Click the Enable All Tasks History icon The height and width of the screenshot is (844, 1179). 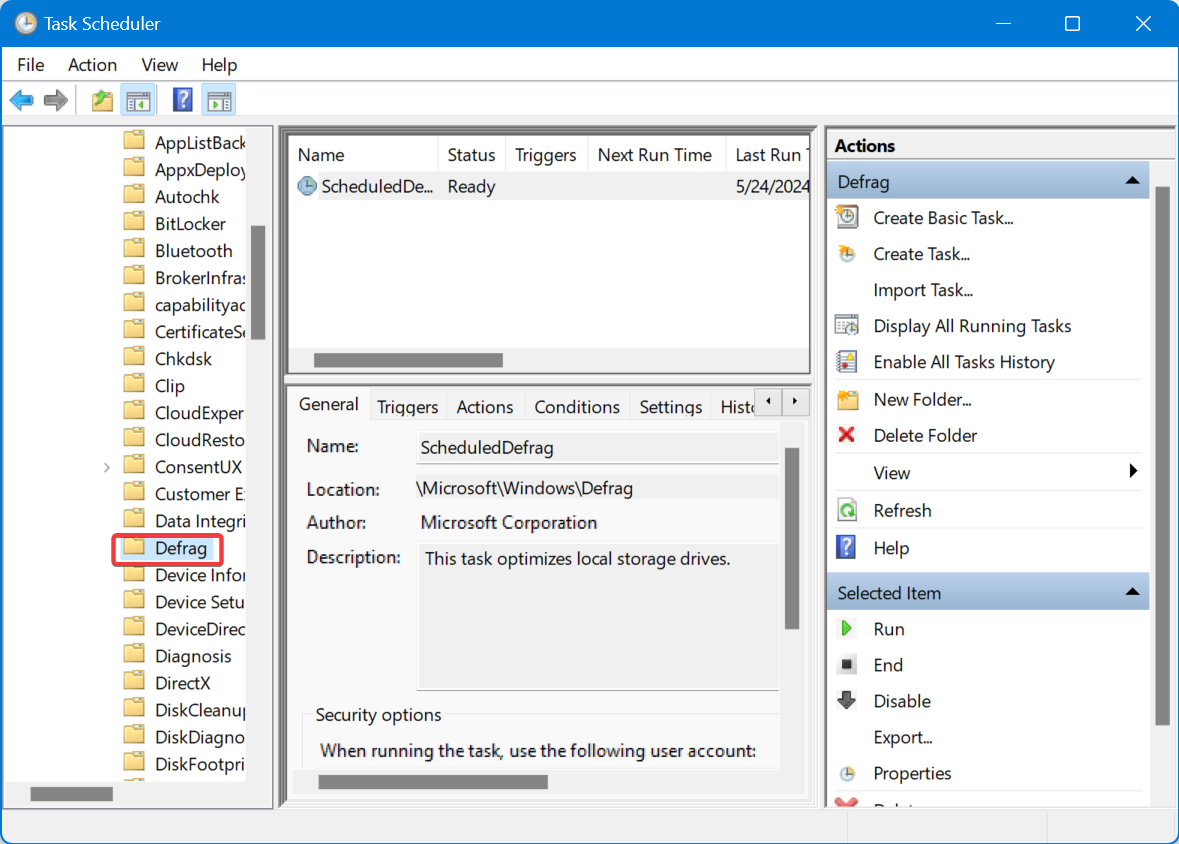pos(847,362)
